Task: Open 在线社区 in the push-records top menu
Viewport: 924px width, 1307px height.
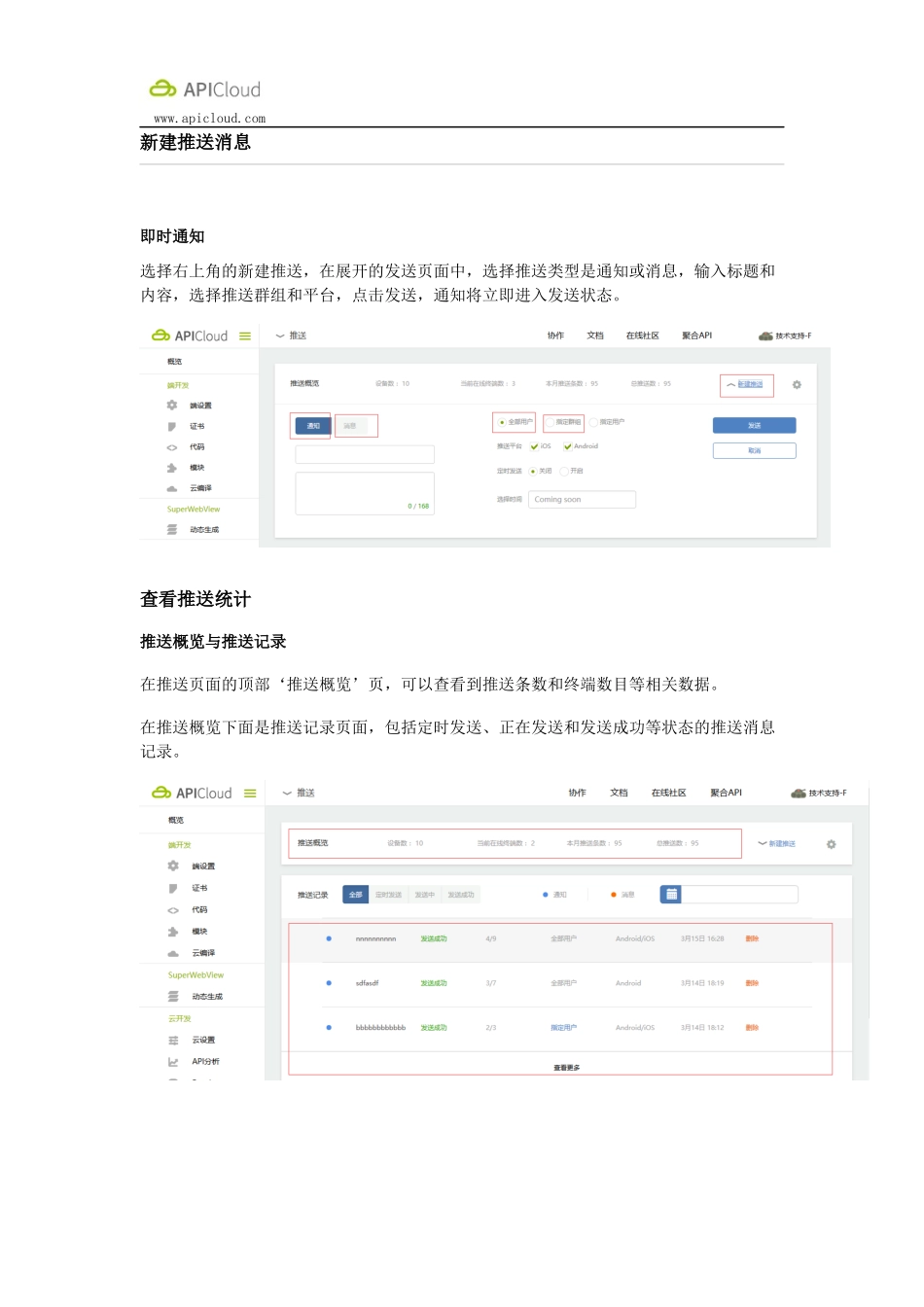Action: click(x=669, y=794)
